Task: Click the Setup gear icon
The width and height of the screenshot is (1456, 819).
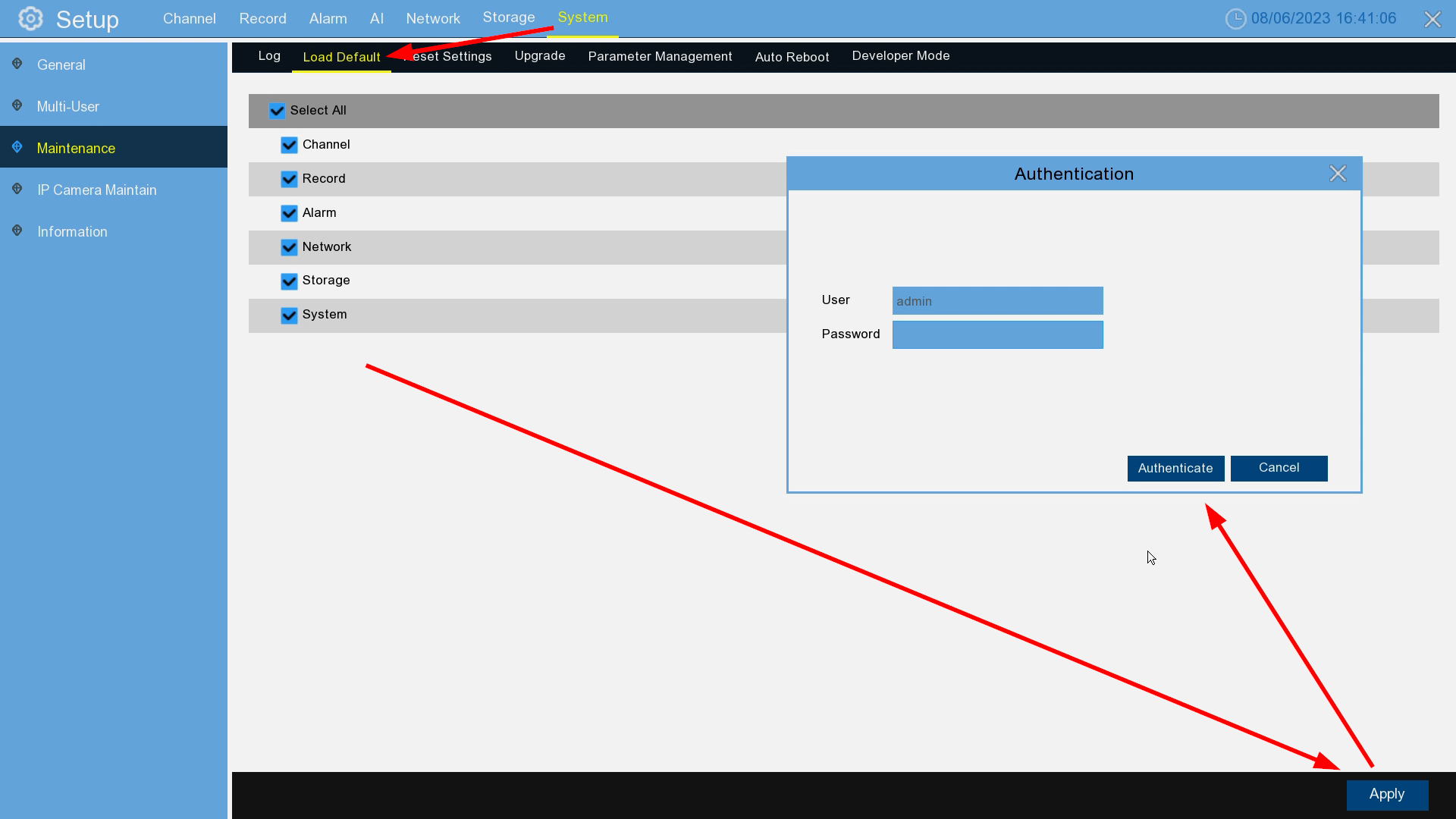Action: click(30, 18)
